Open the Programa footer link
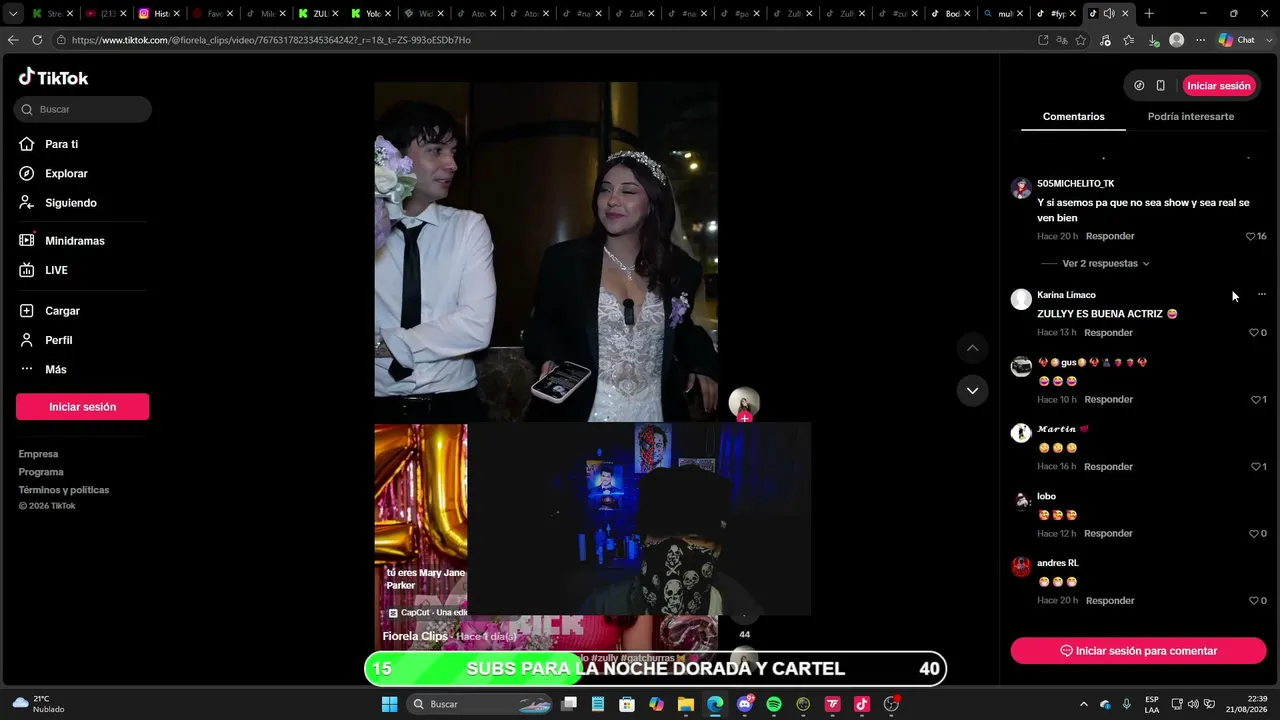Screen dimensions: 1280x720 41,472
